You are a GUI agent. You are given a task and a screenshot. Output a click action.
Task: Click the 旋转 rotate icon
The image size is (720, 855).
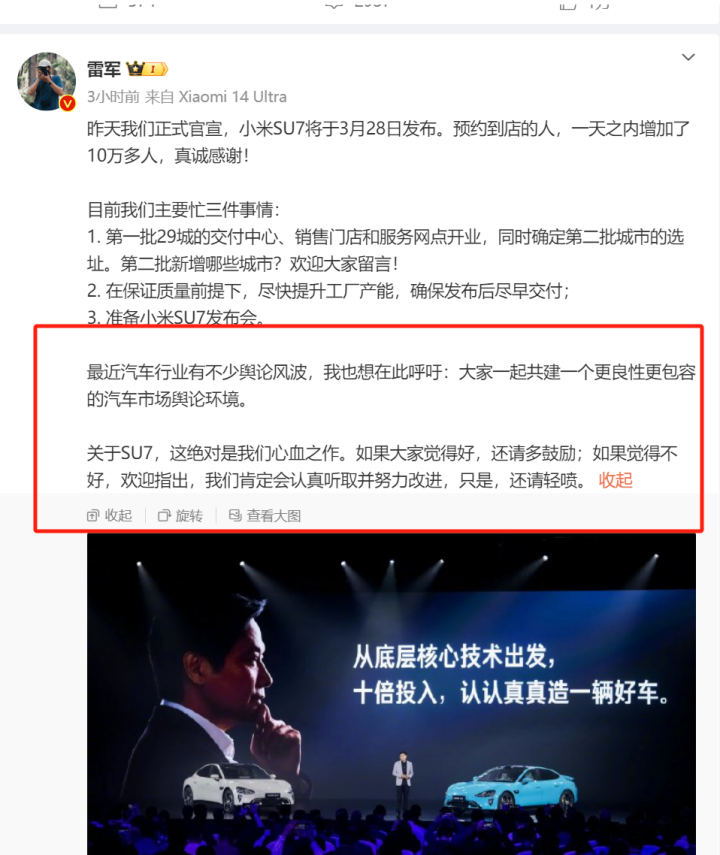pyautogui.click(x=164, y=515)
